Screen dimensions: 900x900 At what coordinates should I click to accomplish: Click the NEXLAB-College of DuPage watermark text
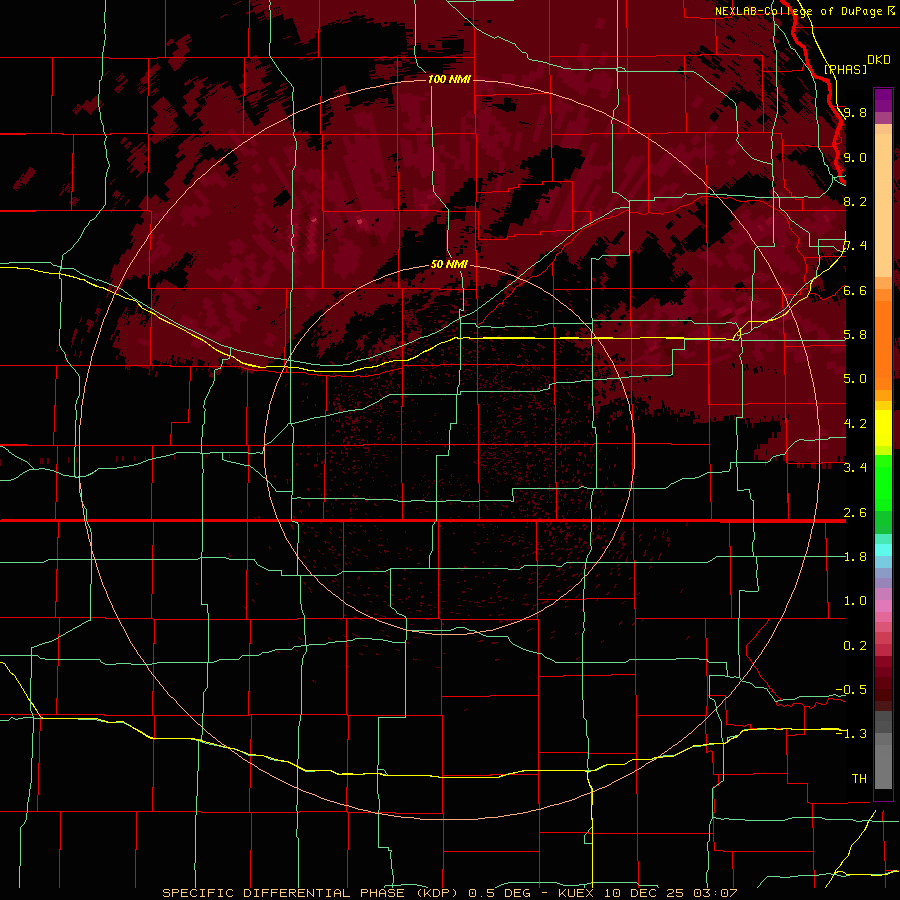pyautogui.click(x=798, y=11)
